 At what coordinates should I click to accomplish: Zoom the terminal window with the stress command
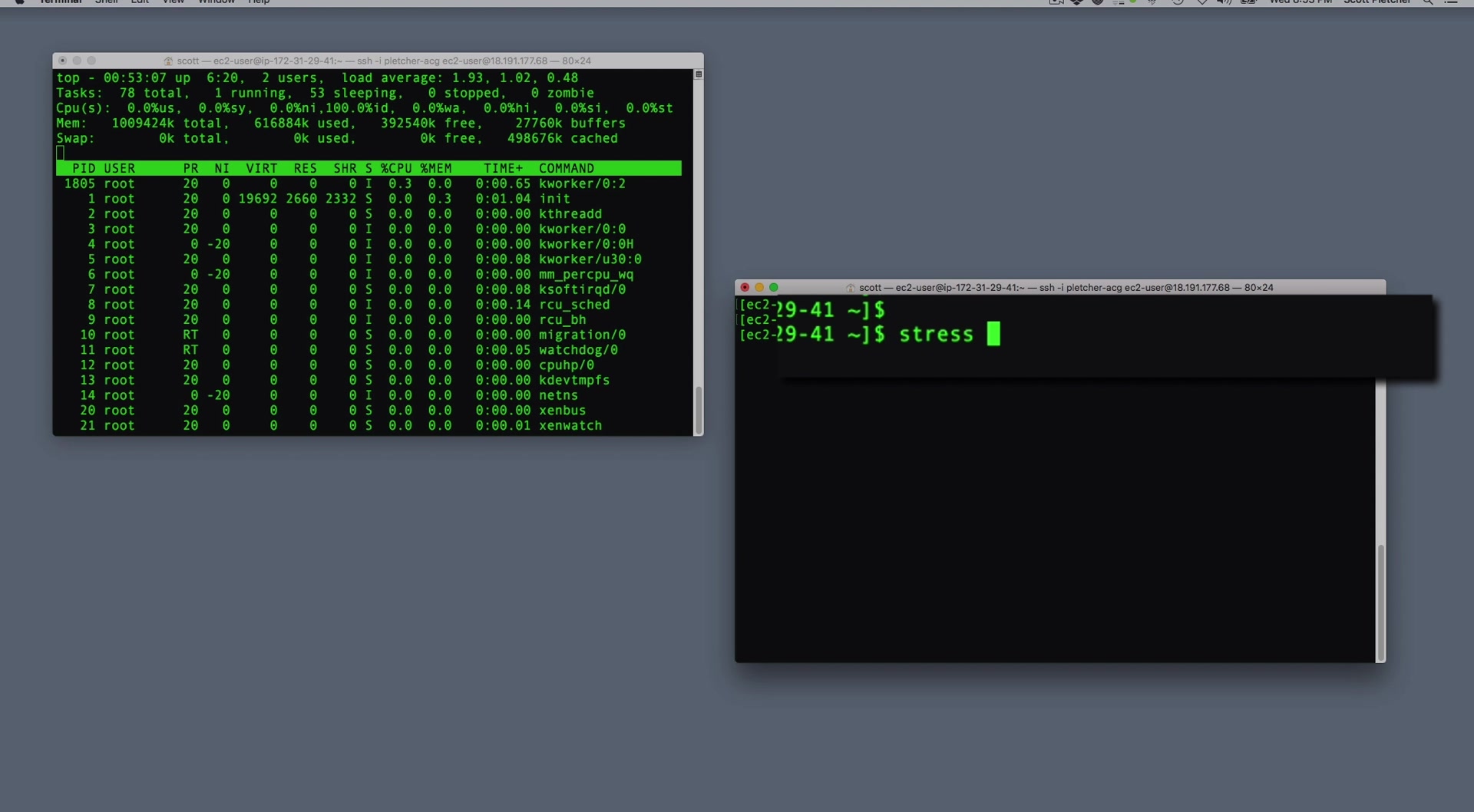(x=774, y=287)
